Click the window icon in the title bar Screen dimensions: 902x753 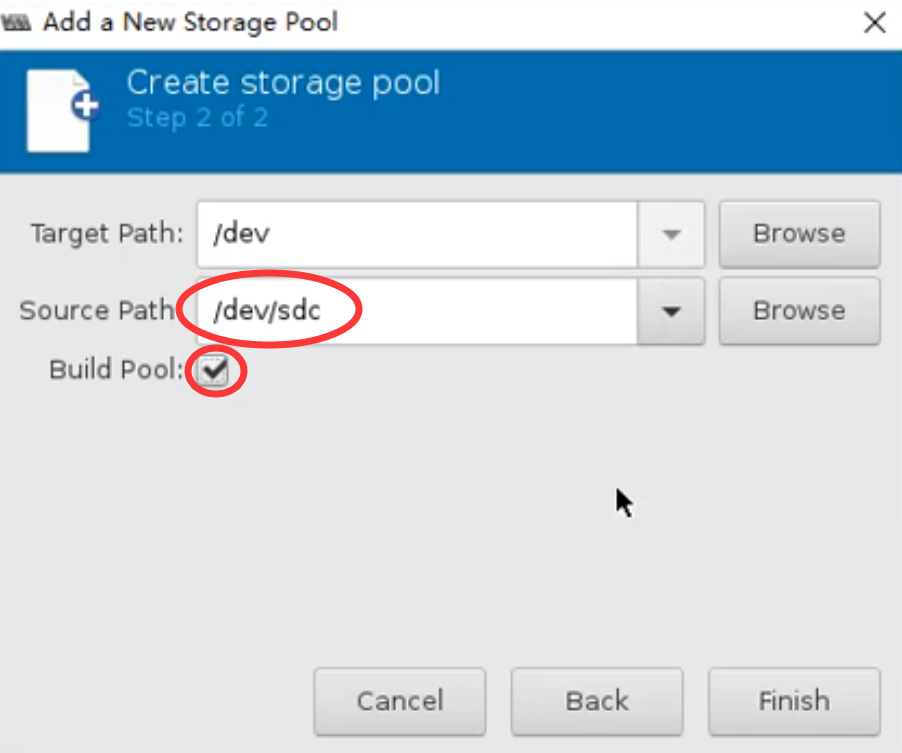pyautogui.click(x=18, y=22)
